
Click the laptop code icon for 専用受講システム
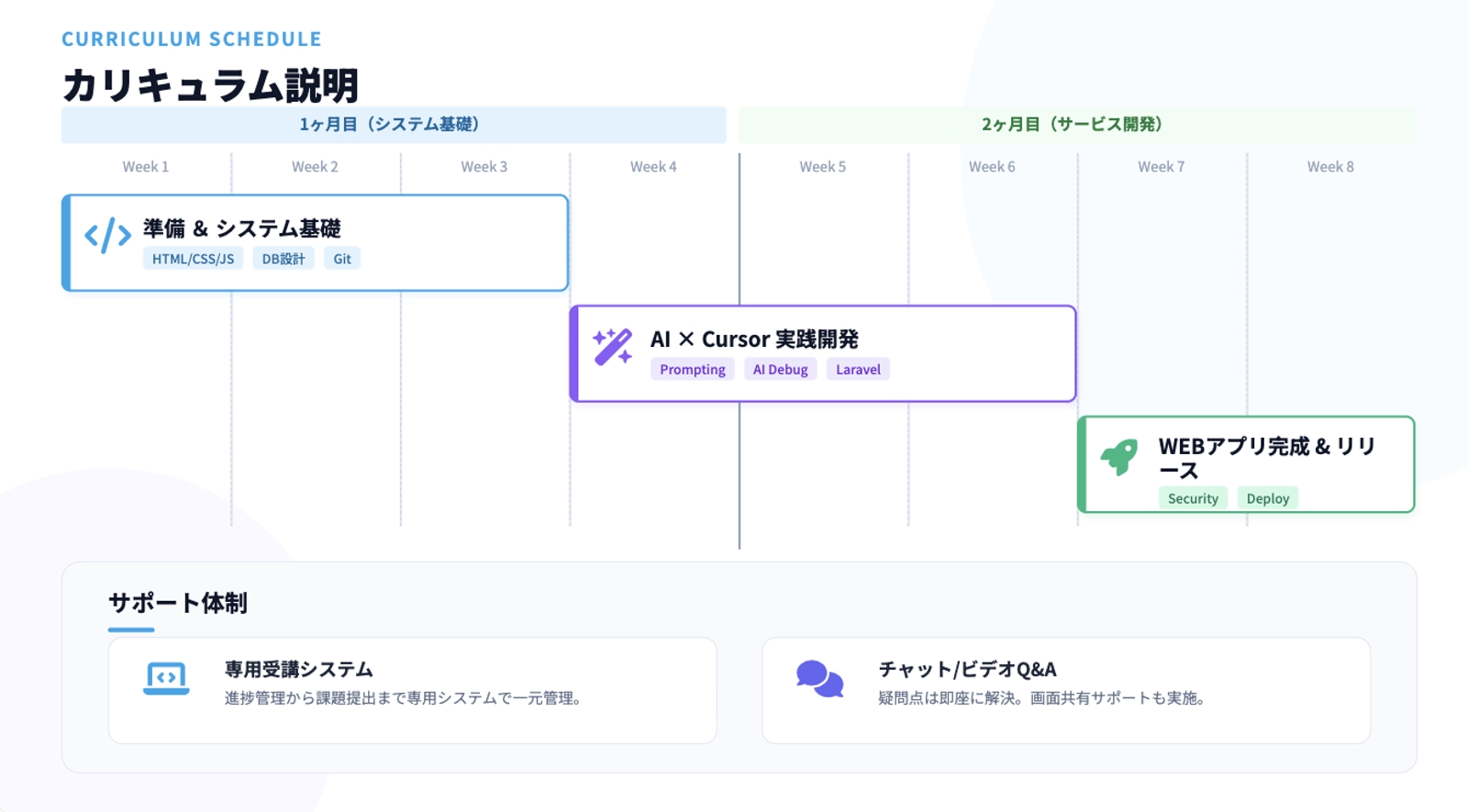[x=166, y=679]
